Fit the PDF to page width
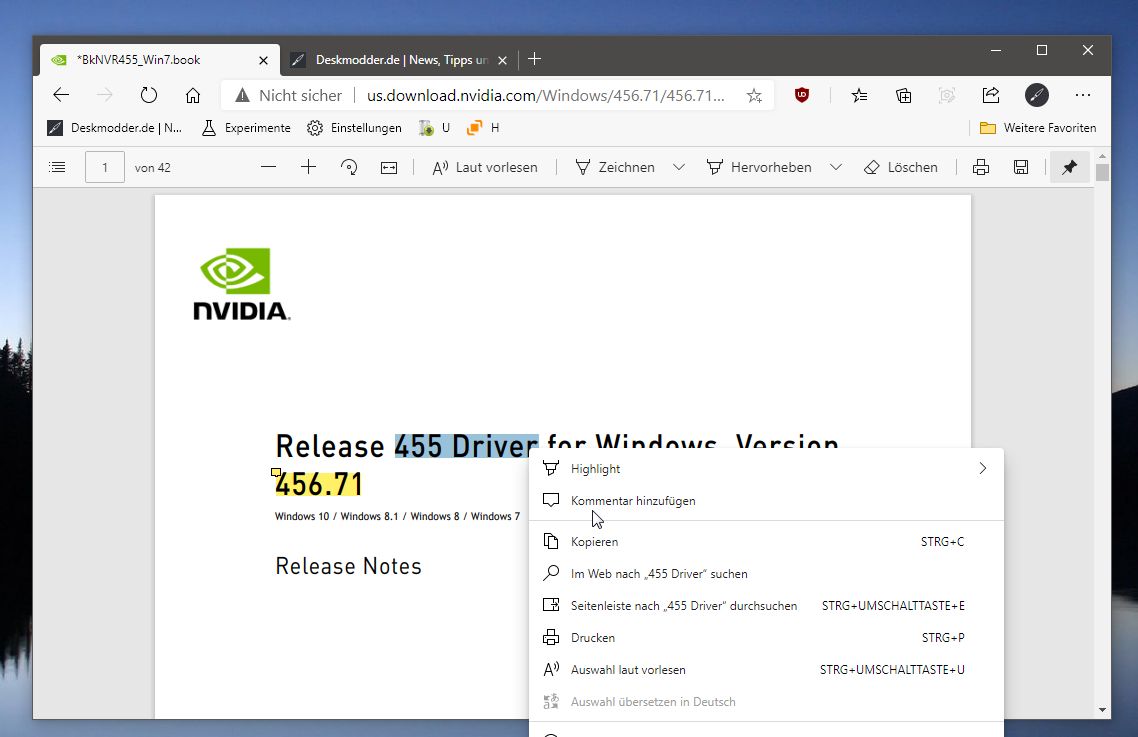Image resolution: width=1138 pixels, height=737 pixels. 389,168
